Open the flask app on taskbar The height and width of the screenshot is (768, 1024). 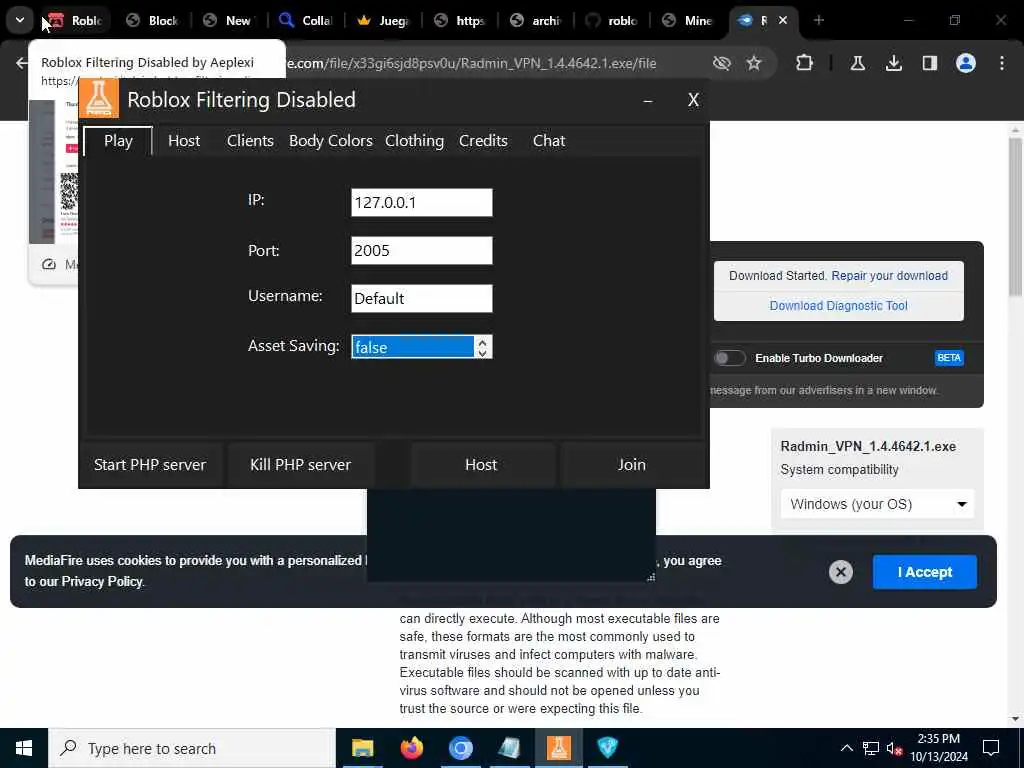pyautogui.click(x=558, y=748)
